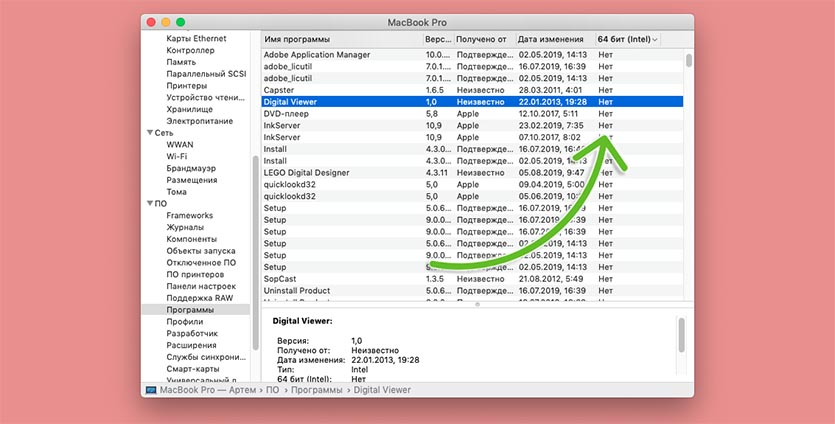The height and width of the screenshot is (424, 835).
Task: Select Wi-Fi in the sidebar
Action: 177,156
